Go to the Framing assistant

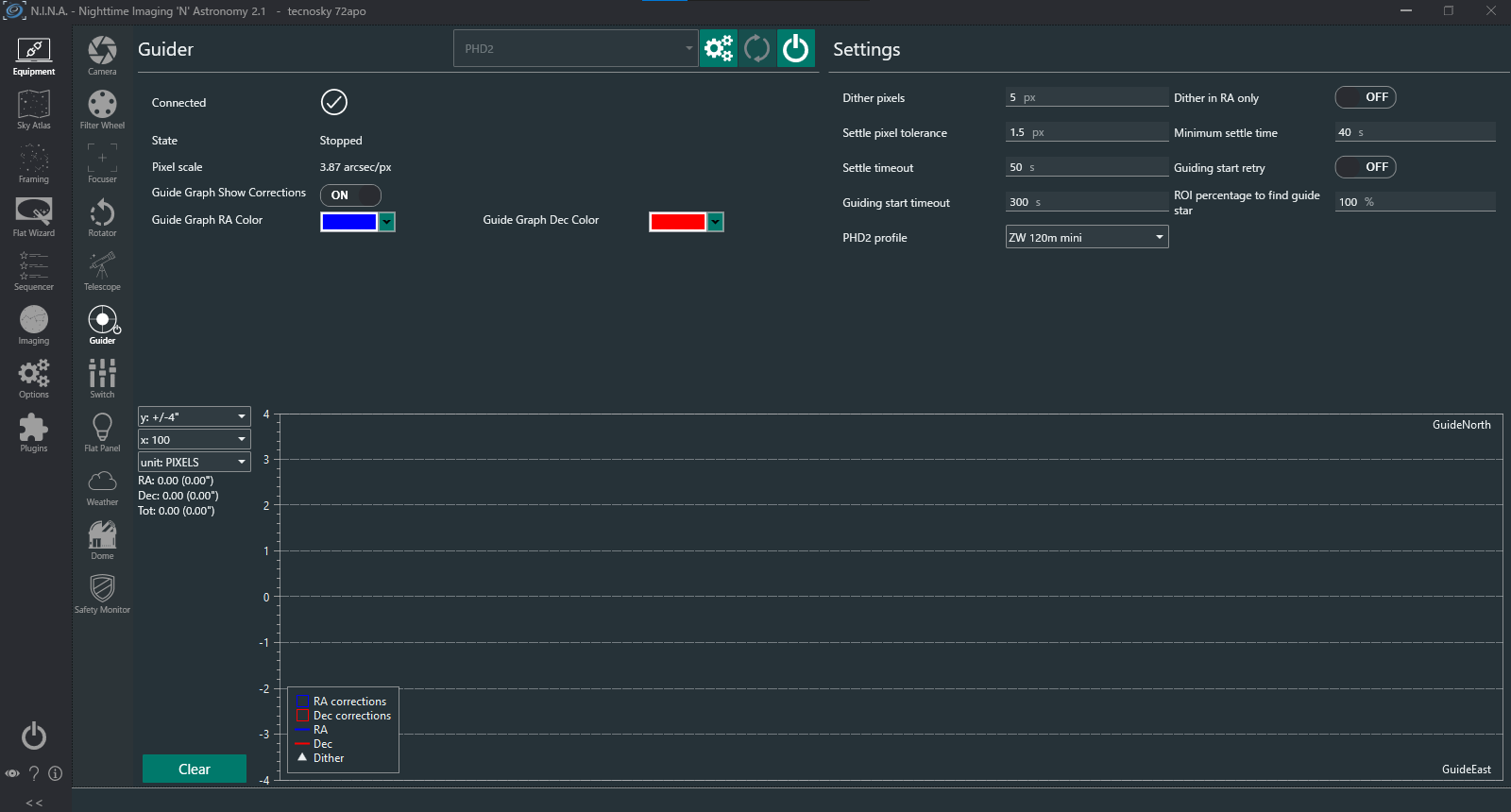(x=34, y=164)
